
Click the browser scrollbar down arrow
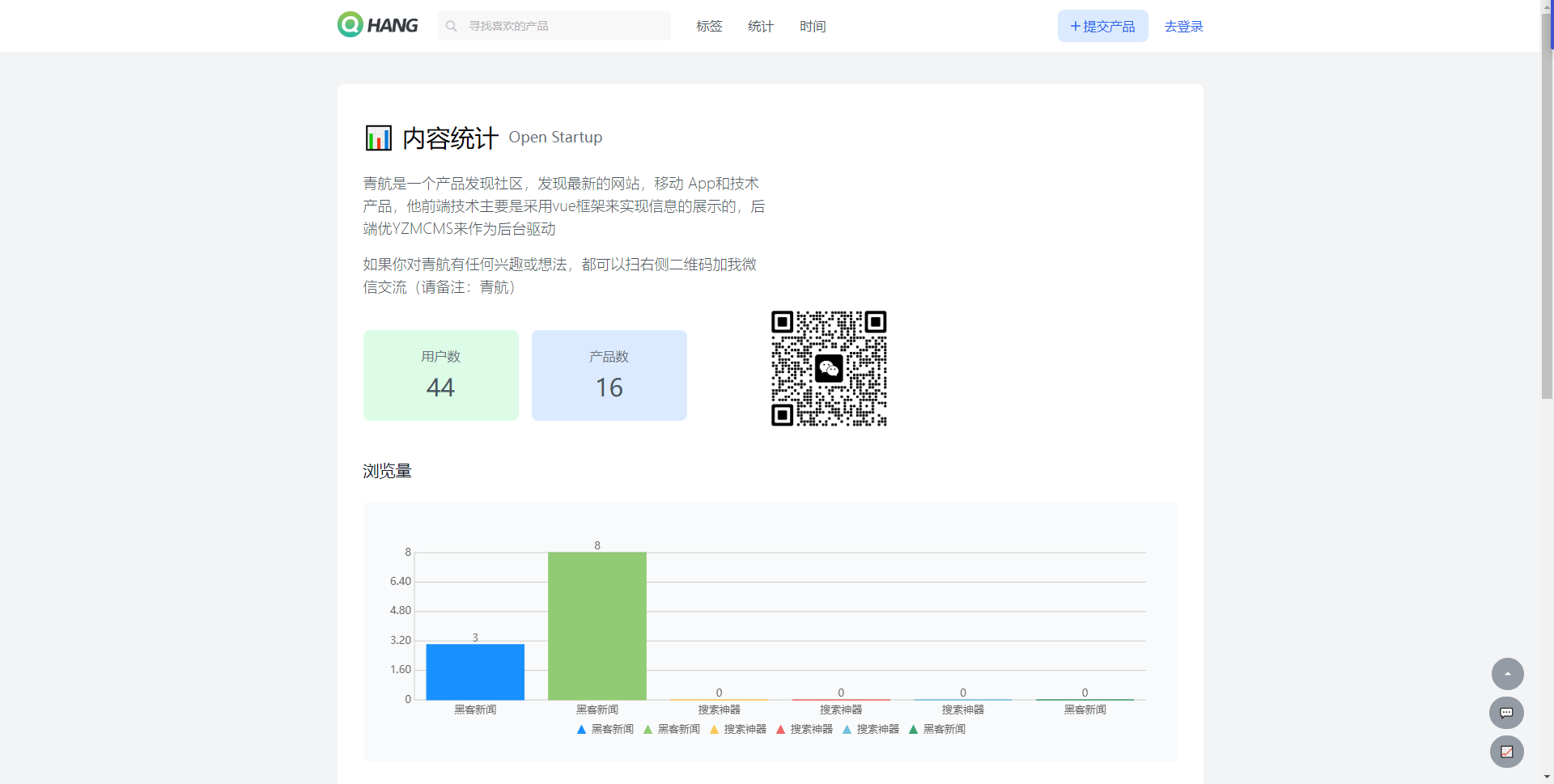[1547, 777]
